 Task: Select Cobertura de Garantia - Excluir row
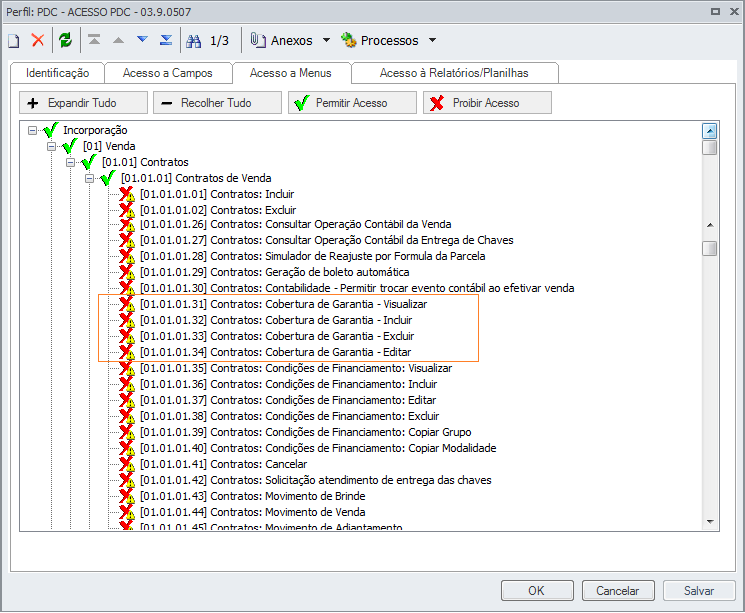[277, 336]
